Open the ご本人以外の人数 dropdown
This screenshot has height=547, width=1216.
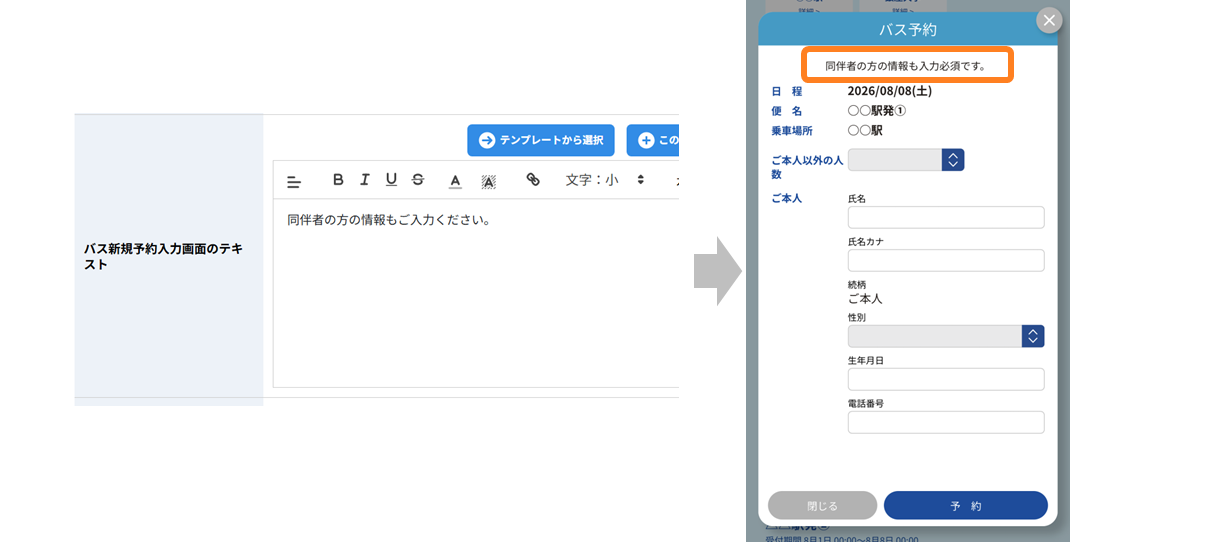[906, 160]
